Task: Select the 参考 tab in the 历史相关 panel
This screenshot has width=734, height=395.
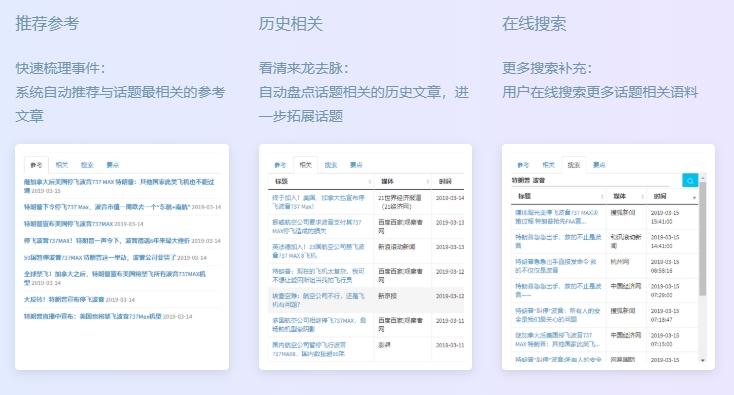Action: click(x=280, y=165)
